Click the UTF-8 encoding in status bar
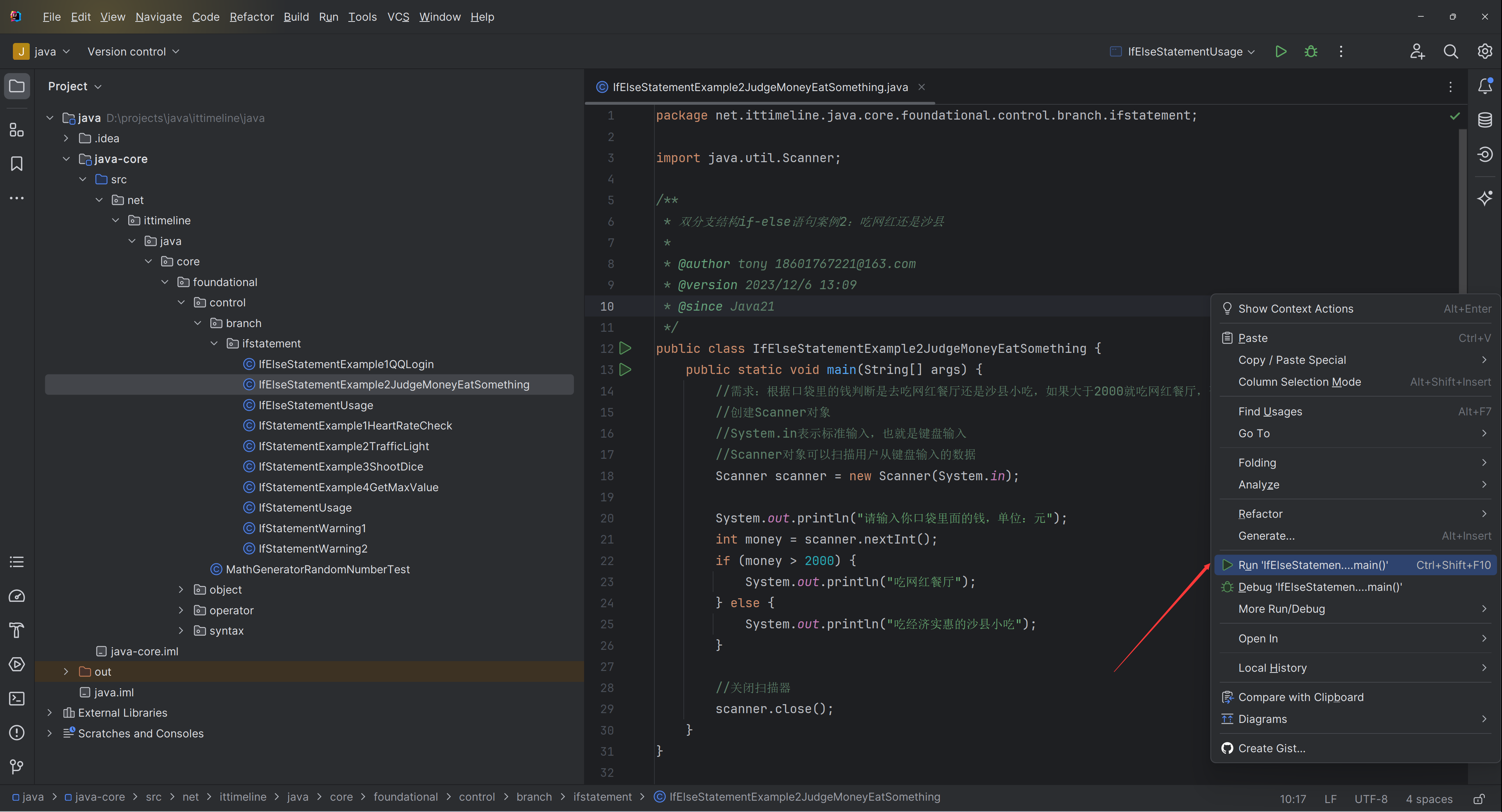The height and width of the screenshot is (812, 1502). pyautogui.click(x=1371, y=799)
